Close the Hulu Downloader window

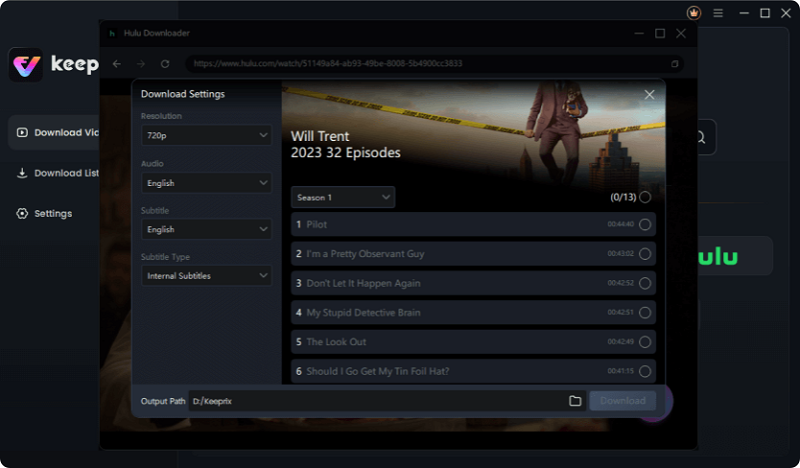click(x=681, y=33)
